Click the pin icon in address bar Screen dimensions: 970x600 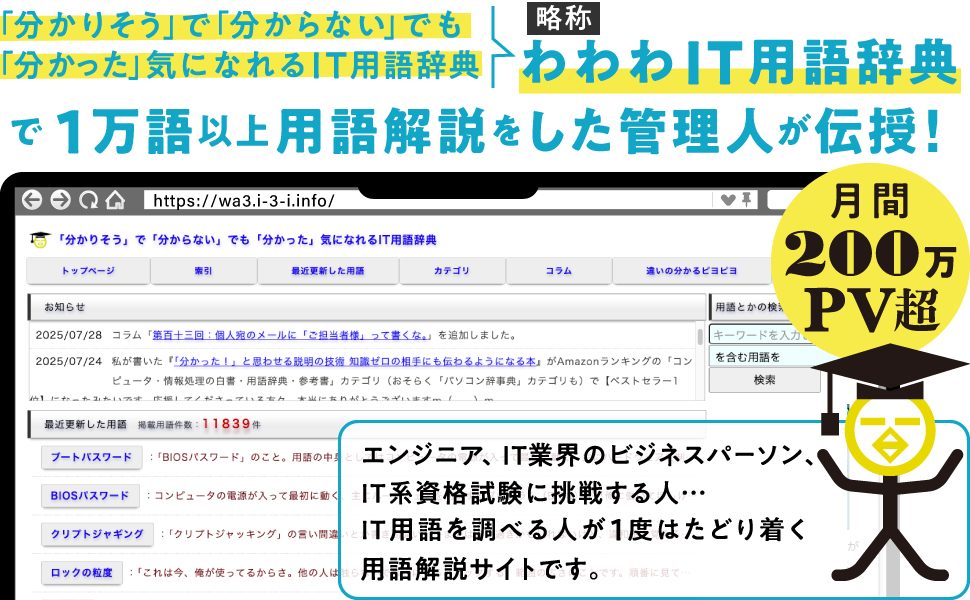(747, 200)
